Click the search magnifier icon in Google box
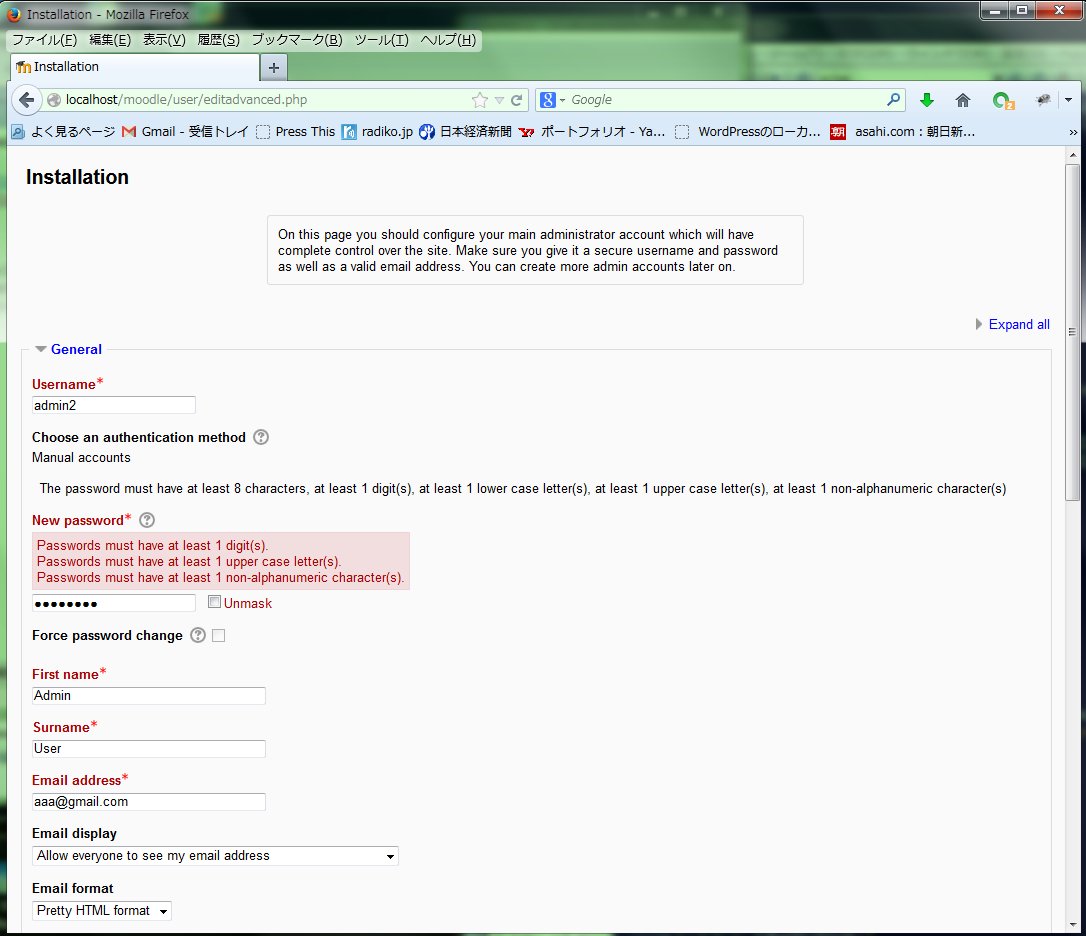 tap(893, 100)
